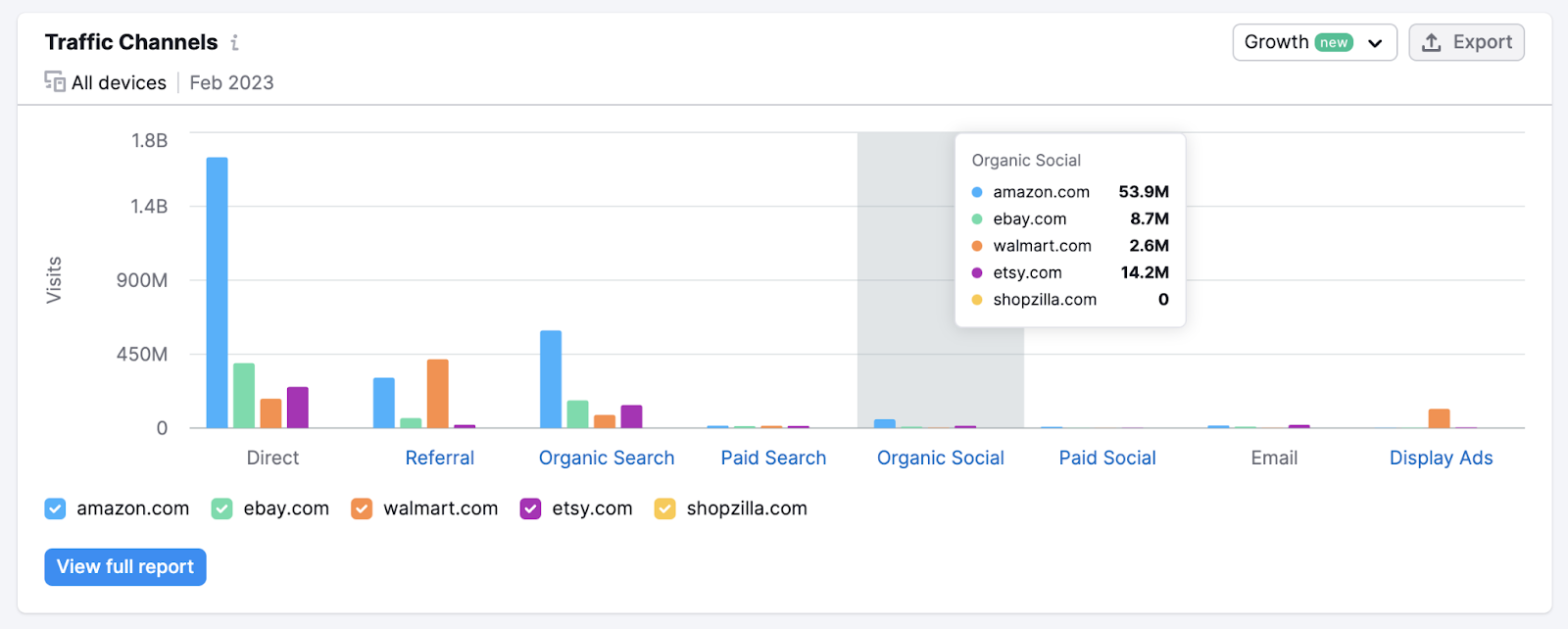
Task: Click the ebay.com bar in Organic Search
Action: coord(578,414)
